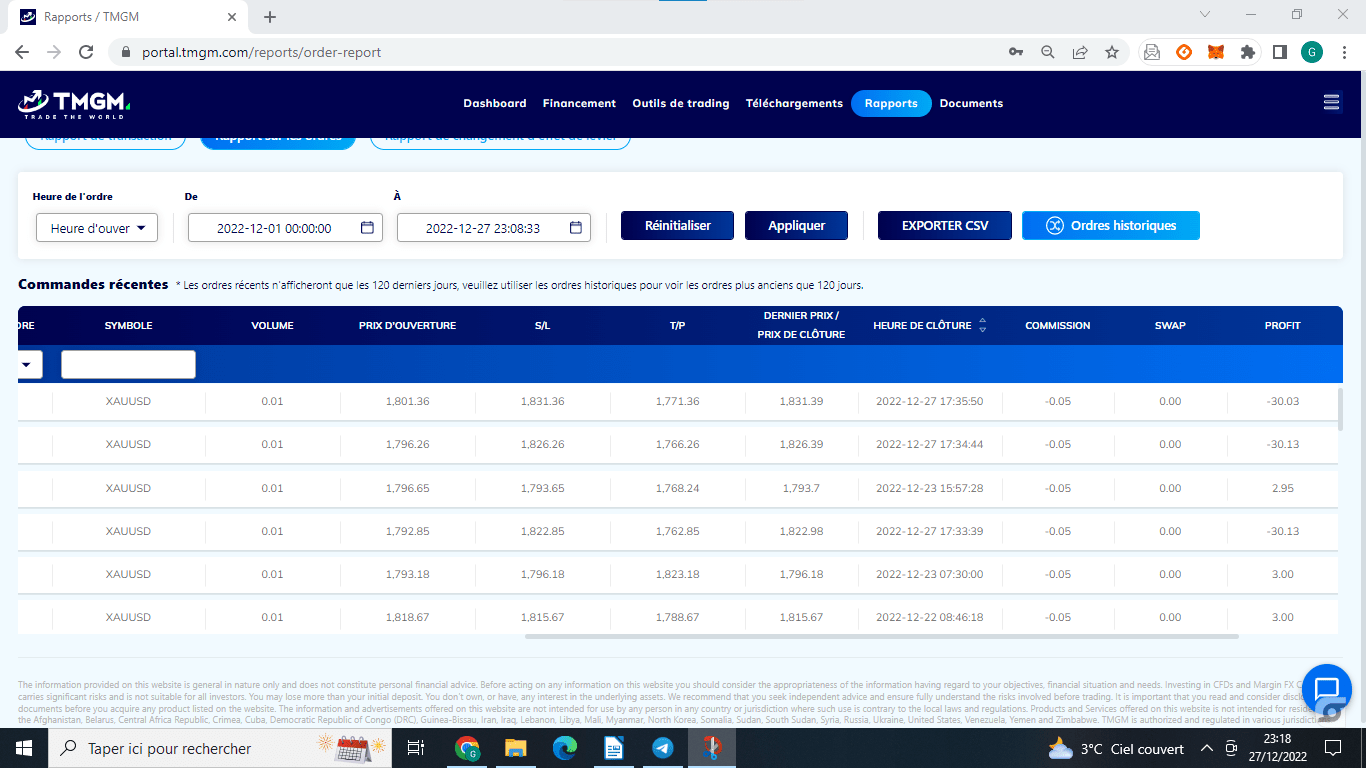Open the MetaMask fox extension
Screen dimensions: 1366x768
pos(1215,52)
